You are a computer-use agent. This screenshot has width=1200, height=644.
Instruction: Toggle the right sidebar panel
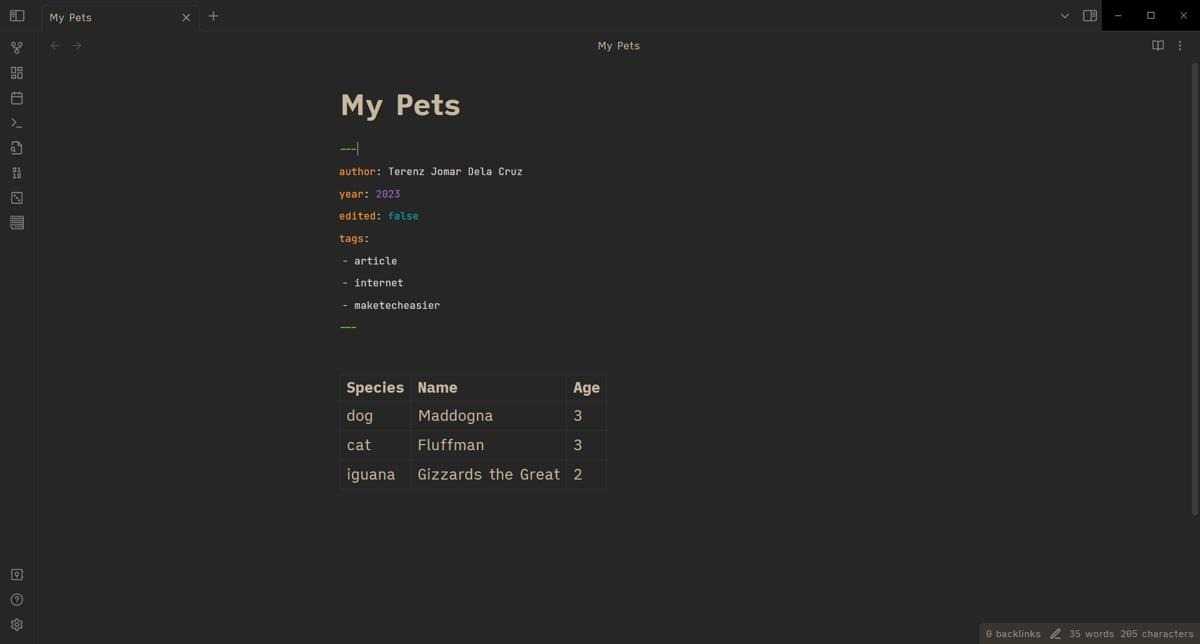coord(1090,16)
